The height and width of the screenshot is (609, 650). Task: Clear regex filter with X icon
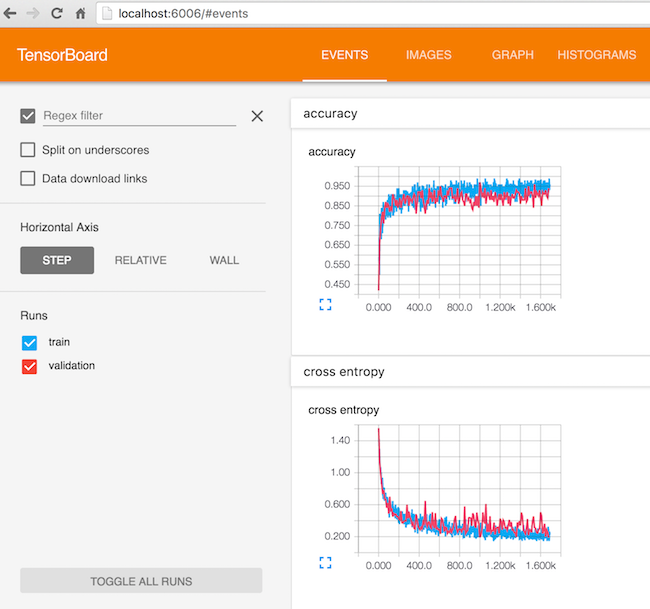click(x=257, y=116)
